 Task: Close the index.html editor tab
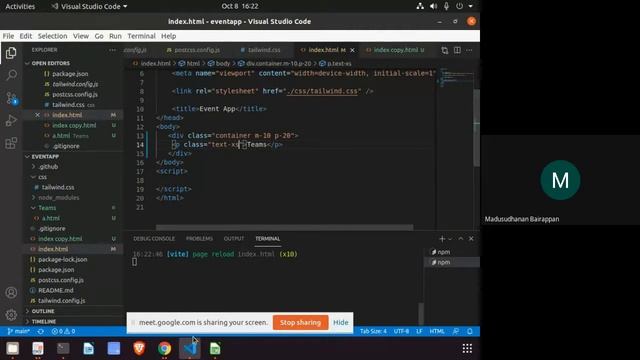[352, 50]
